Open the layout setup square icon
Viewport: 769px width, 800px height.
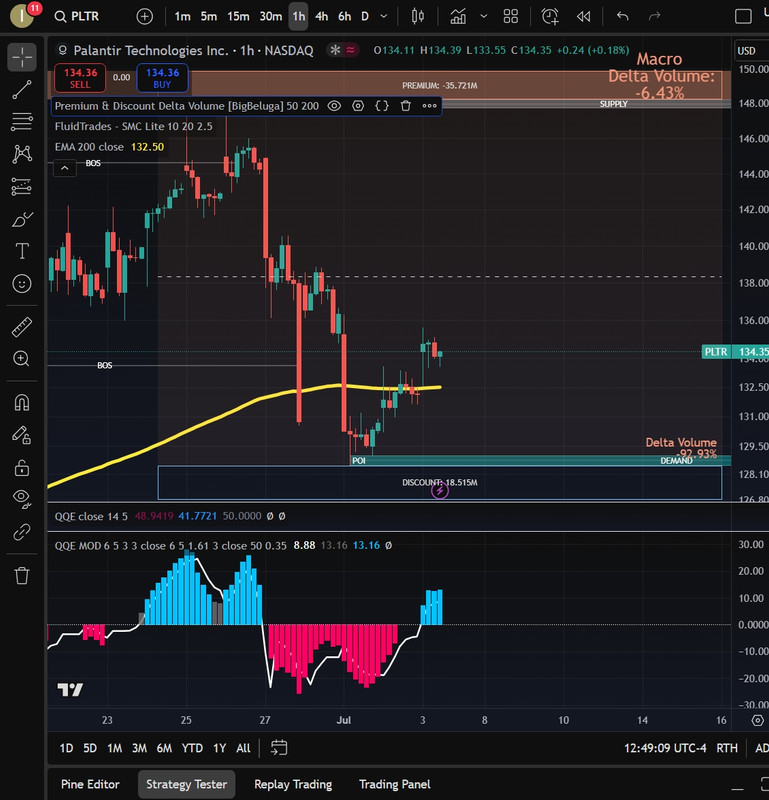[x=743, y=17]
